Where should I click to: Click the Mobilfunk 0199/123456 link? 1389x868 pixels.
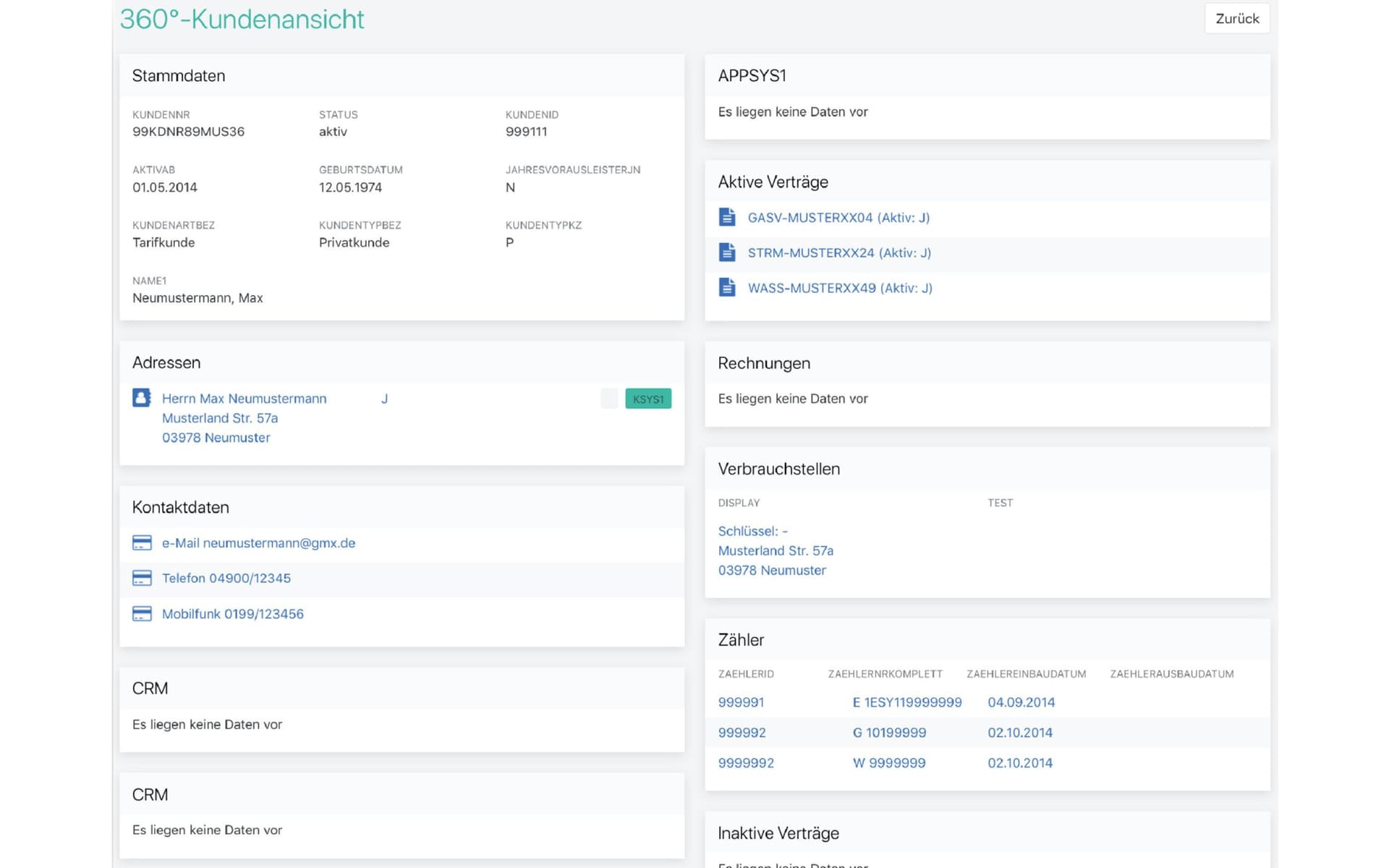pos(232,613)
